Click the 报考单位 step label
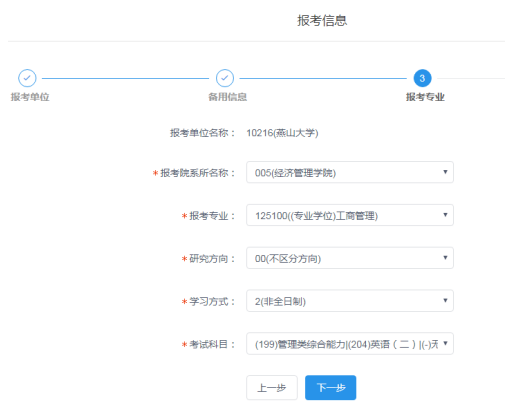 click(x=30, y=97)
